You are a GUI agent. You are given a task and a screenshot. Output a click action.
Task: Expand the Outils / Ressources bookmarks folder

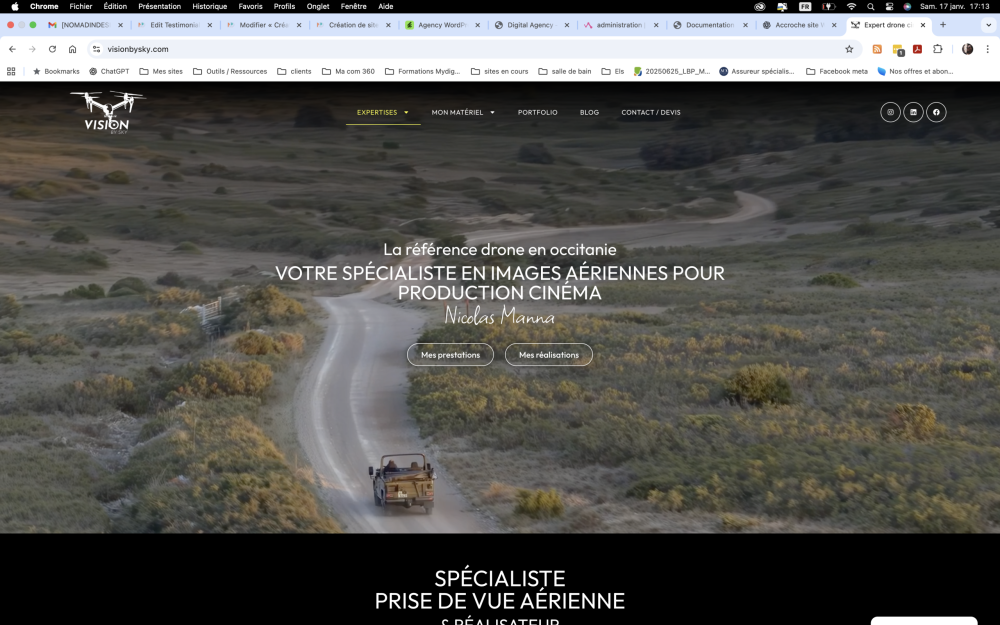(234, 70)
